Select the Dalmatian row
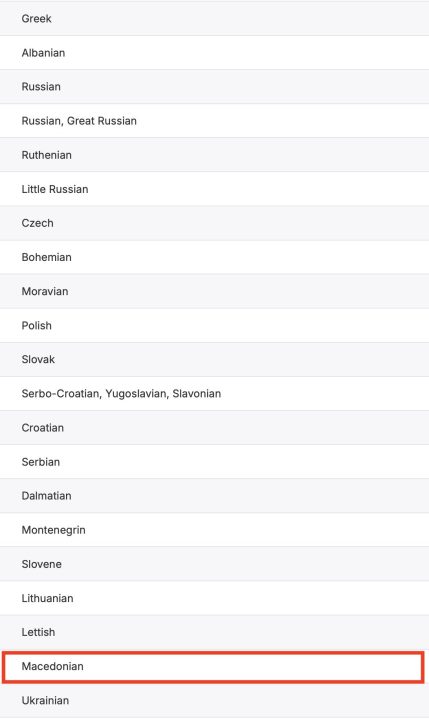429x720 pixels. click(214, 495)
